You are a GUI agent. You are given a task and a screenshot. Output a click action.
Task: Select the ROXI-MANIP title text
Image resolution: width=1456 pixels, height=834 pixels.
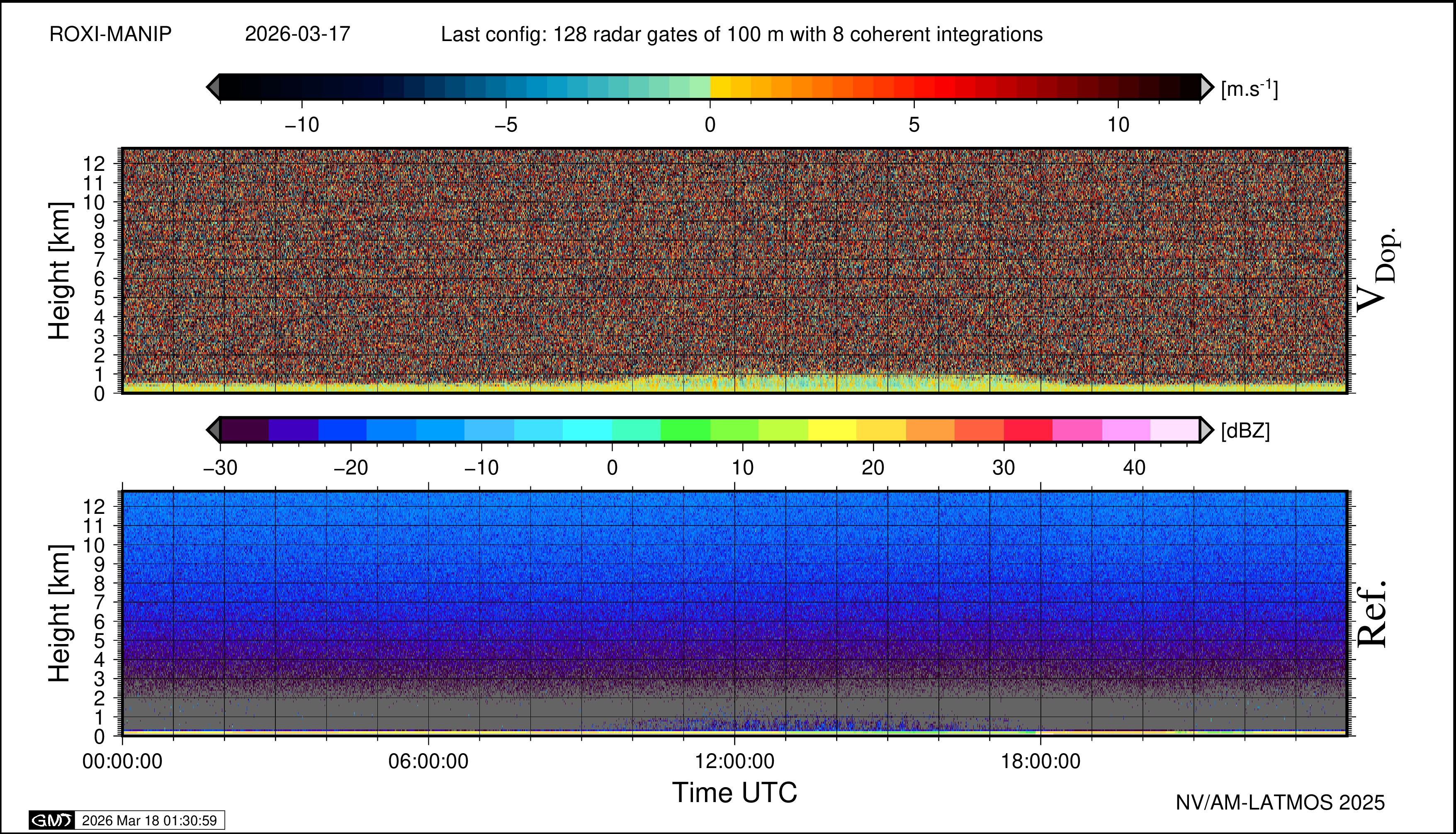coord(111,34)
